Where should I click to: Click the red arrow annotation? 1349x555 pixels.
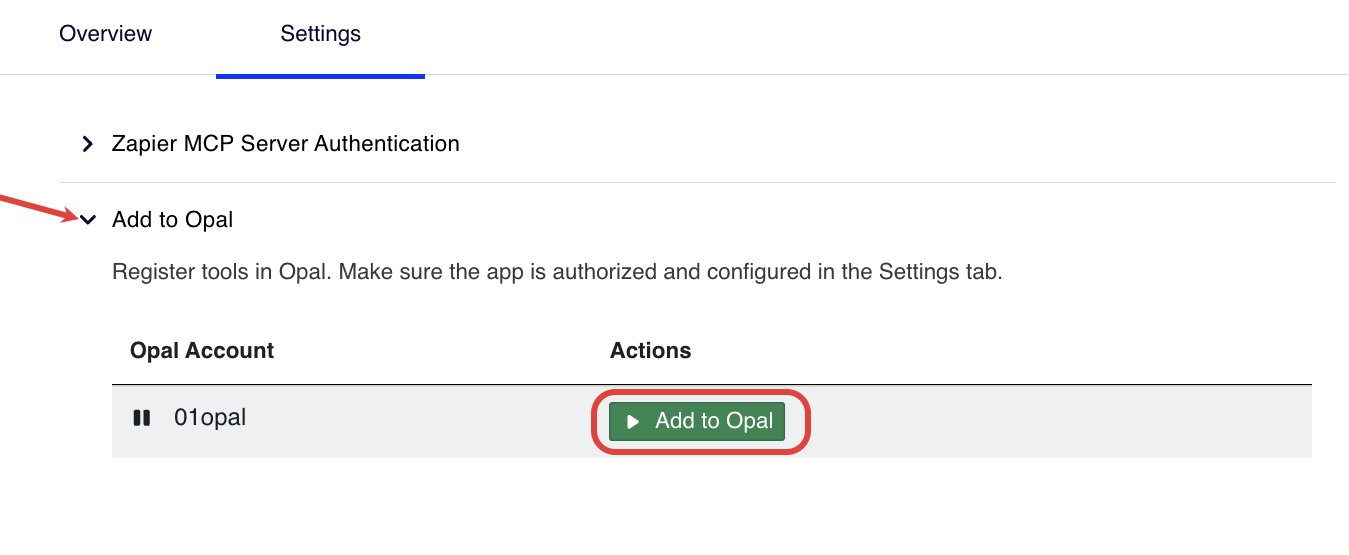point(35,208)
